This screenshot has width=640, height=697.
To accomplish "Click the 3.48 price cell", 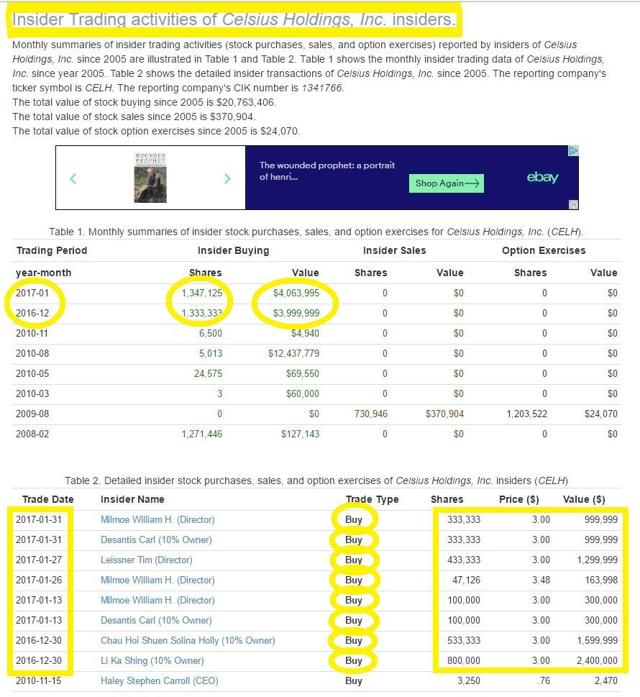I will point(541,580).
